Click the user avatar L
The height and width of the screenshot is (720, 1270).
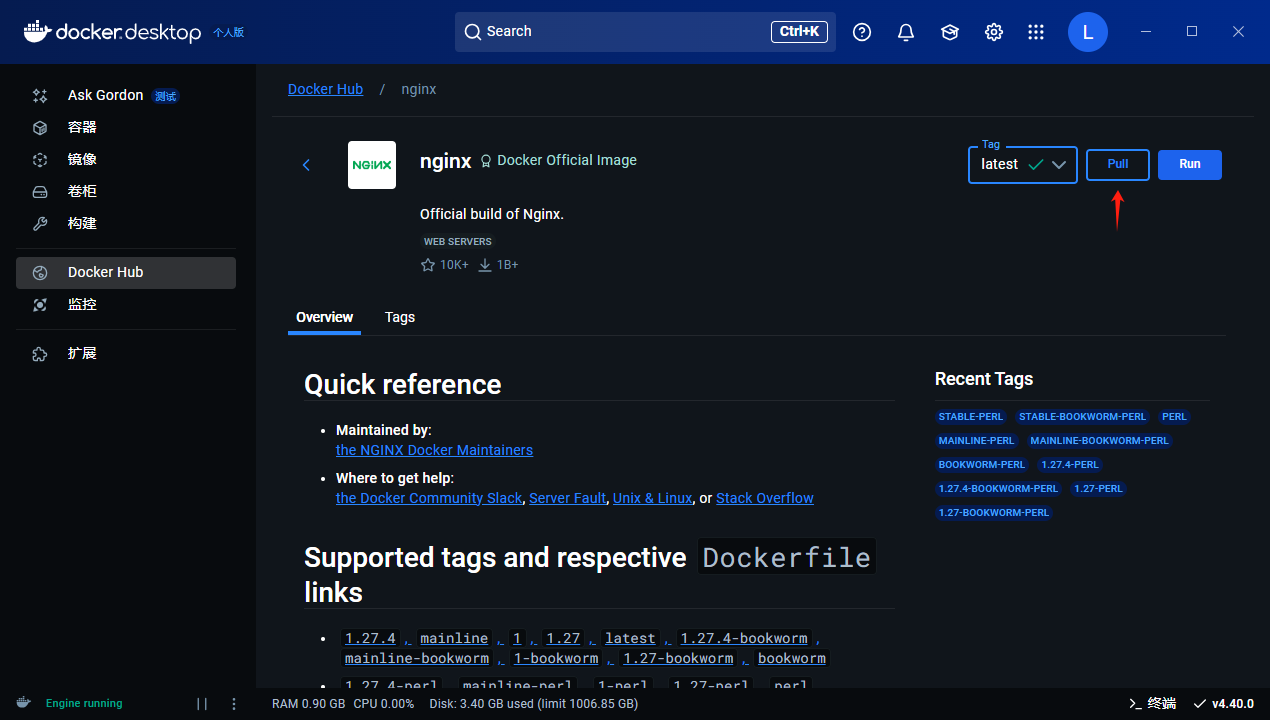[1088, 32]
